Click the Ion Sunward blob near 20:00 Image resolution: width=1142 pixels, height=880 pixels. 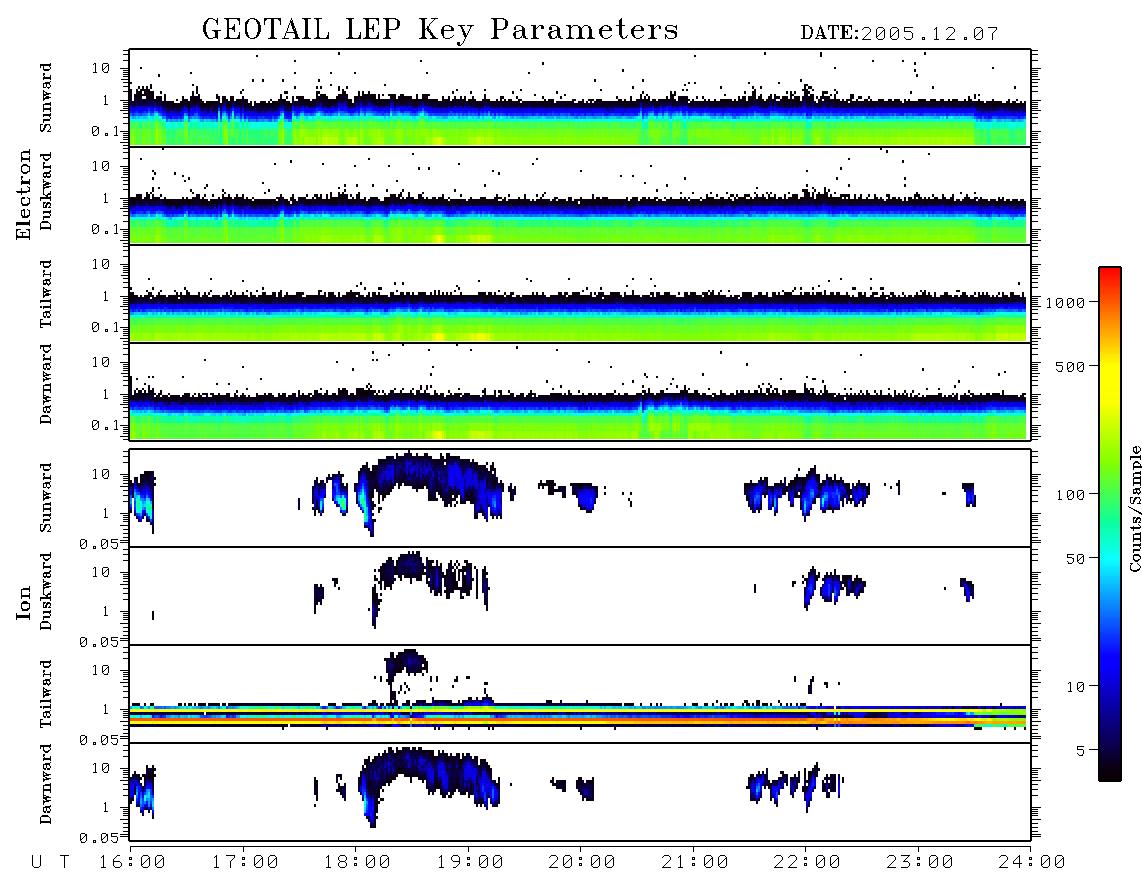point(585,497)
